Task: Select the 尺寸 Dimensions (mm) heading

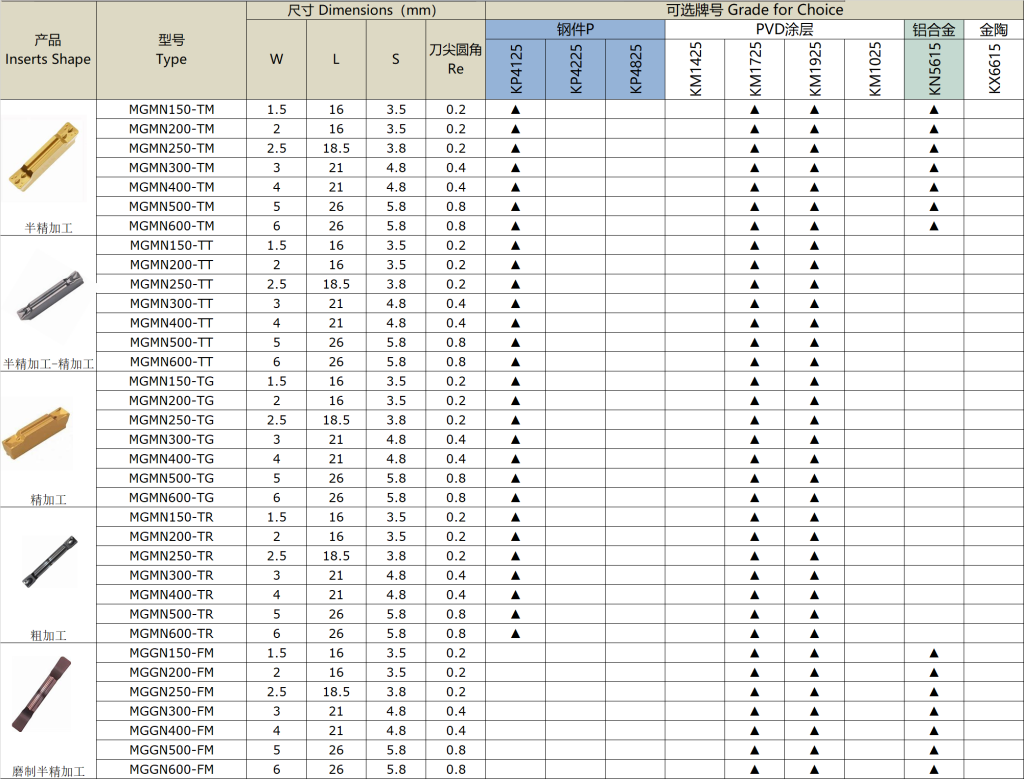Action: (x=366, y=10)
